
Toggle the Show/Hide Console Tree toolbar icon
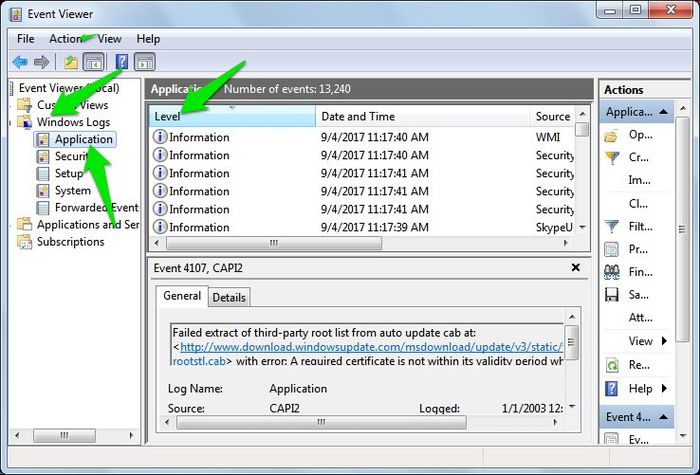(94, 62)
